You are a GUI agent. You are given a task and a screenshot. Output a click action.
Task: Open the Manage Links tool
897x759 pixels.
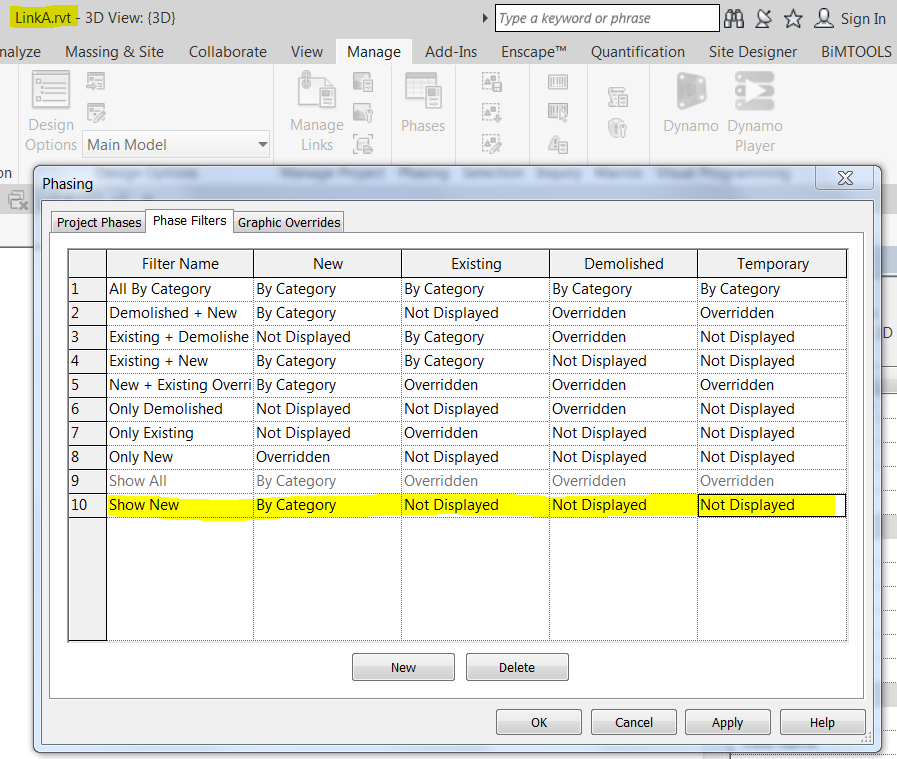316,111
